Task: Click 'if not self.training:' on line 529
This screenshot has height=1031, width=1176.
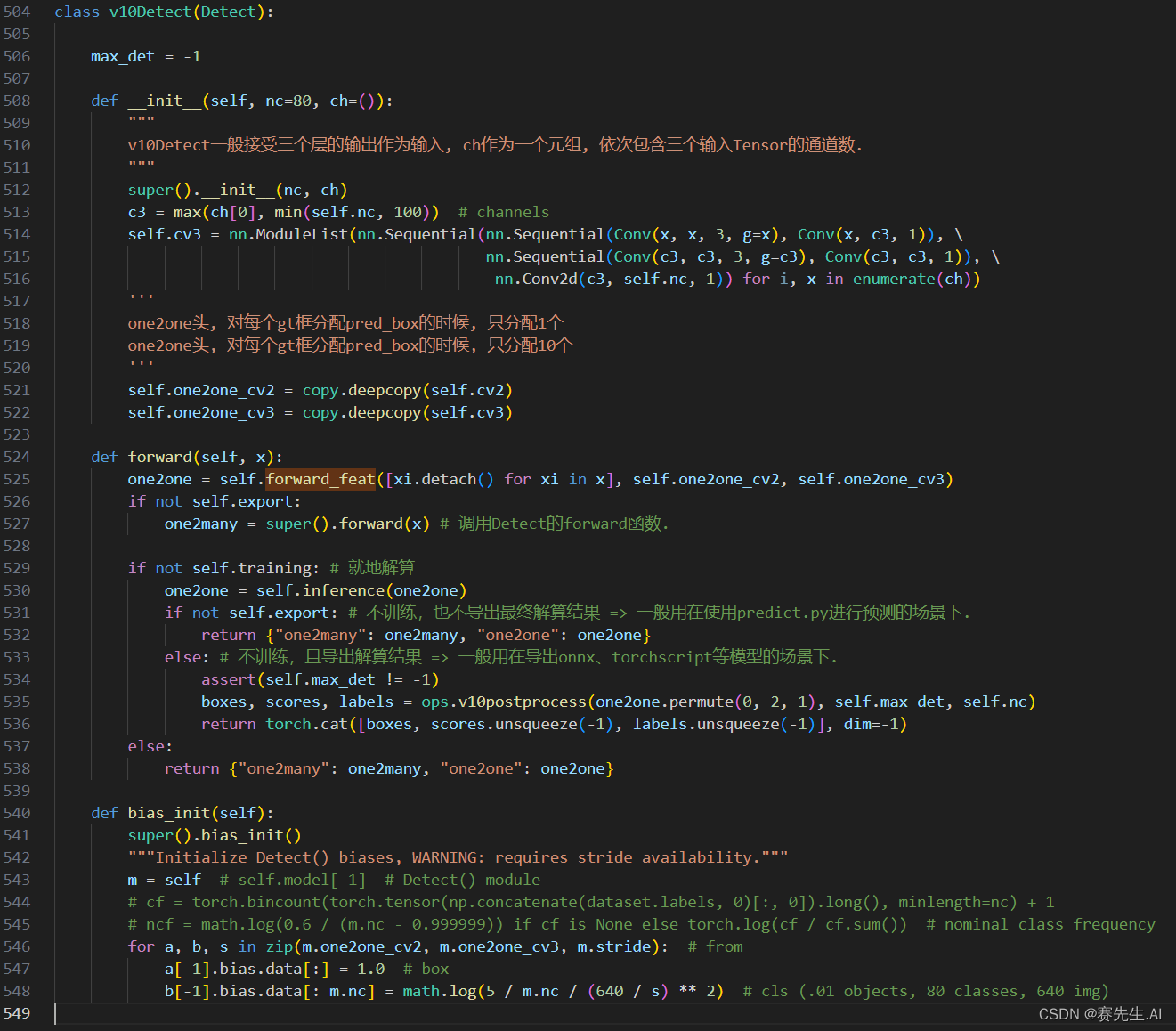Action: point(223,568)
